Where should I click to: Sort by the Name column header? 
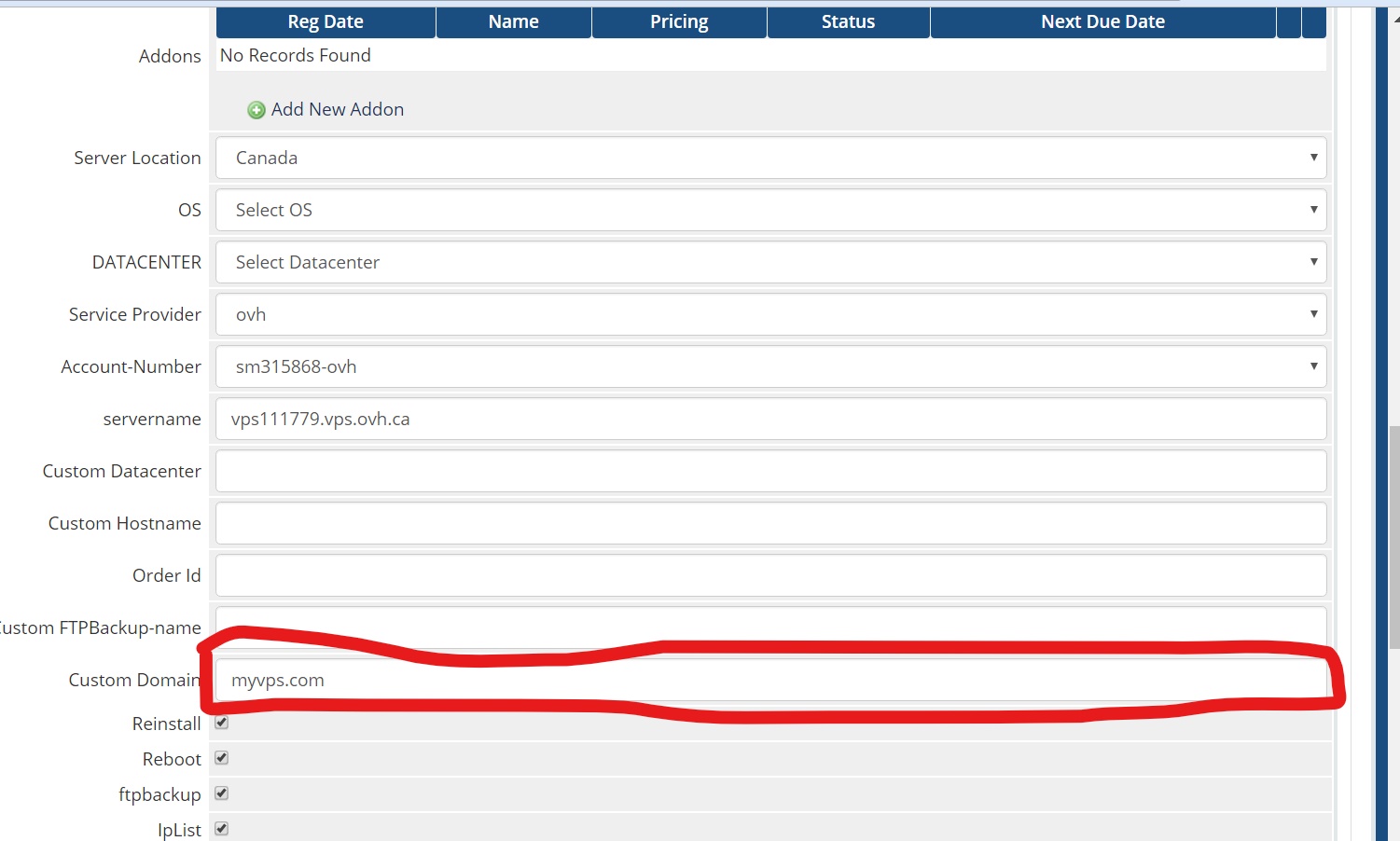click(x=513, y=21)
